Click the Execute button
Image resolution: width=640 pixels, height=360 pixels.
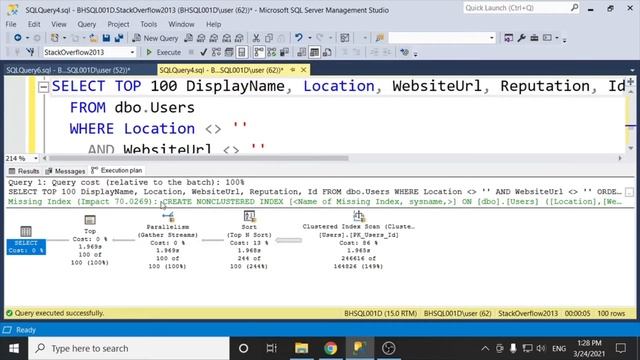click(x=163, y=52)
